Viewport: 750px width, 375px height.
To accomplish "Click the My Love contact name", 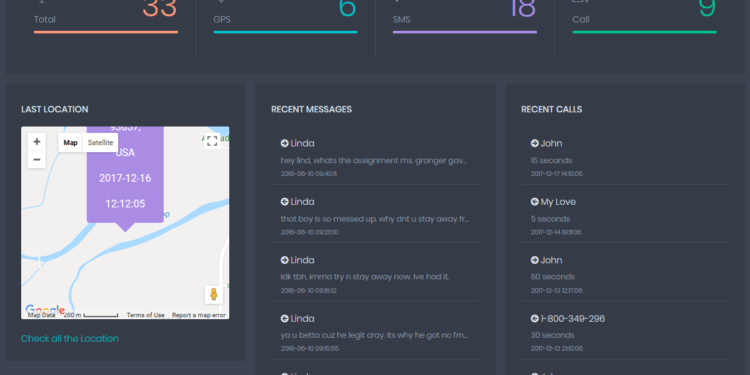I will [x=558, y=202].
